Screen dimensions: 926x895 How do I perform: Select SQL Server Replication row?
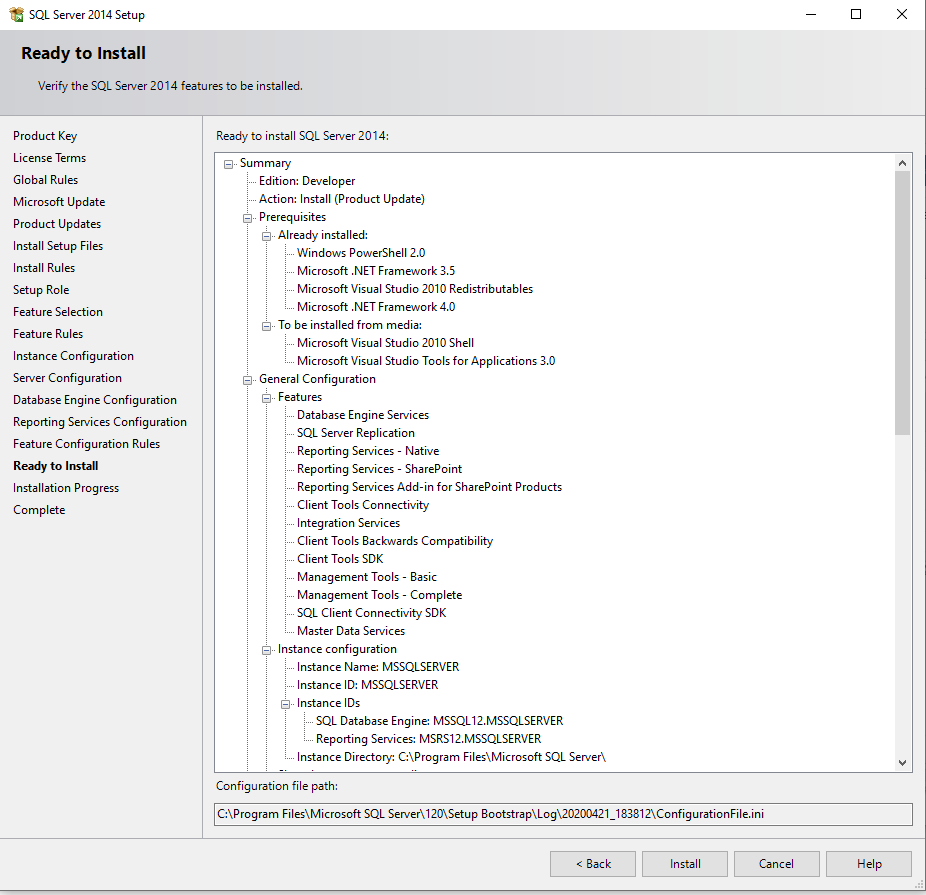coord(356,433)
